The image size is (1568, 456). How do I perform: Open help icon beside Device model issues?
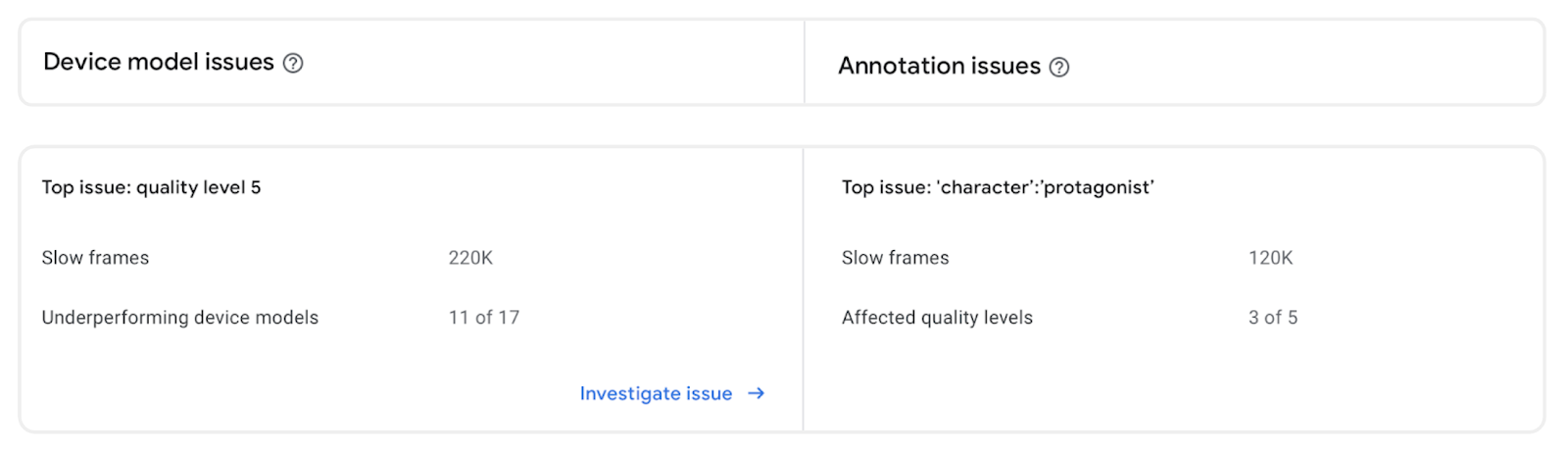(x=293, y=63)
